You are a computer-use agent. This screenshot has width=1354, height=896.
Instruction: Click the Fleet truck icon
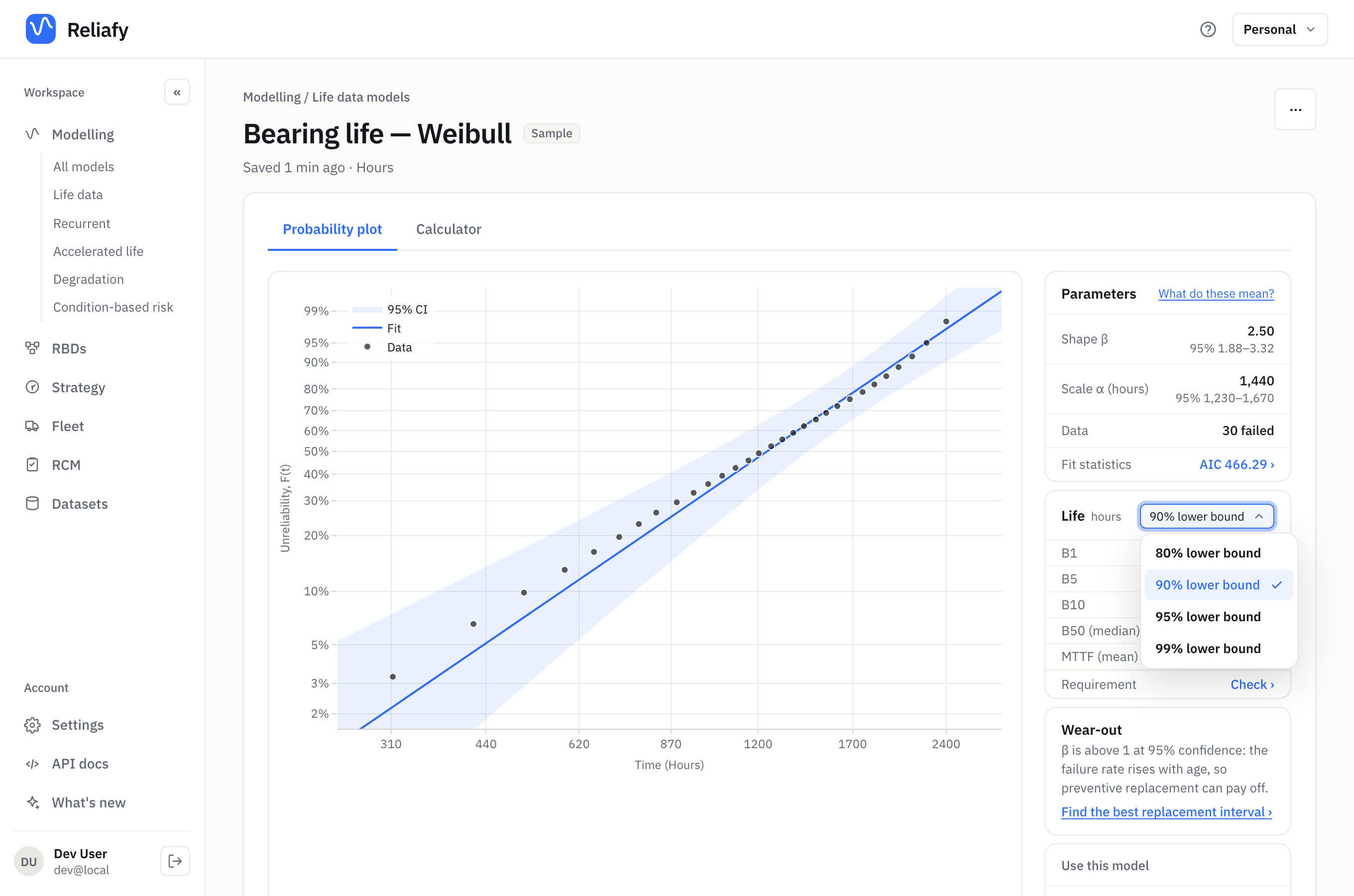[32, 426]
